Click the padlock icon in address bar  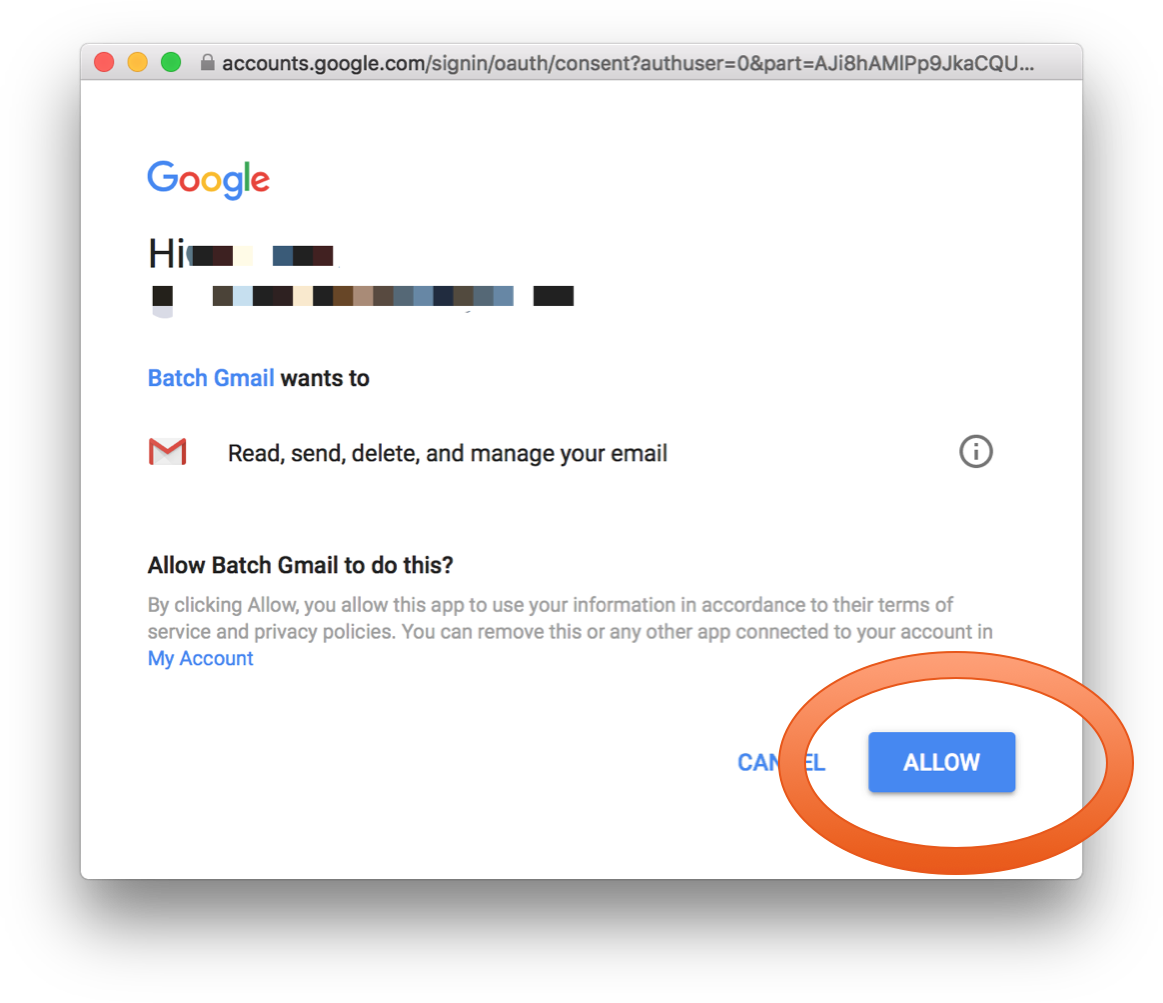tap(208, 62)
